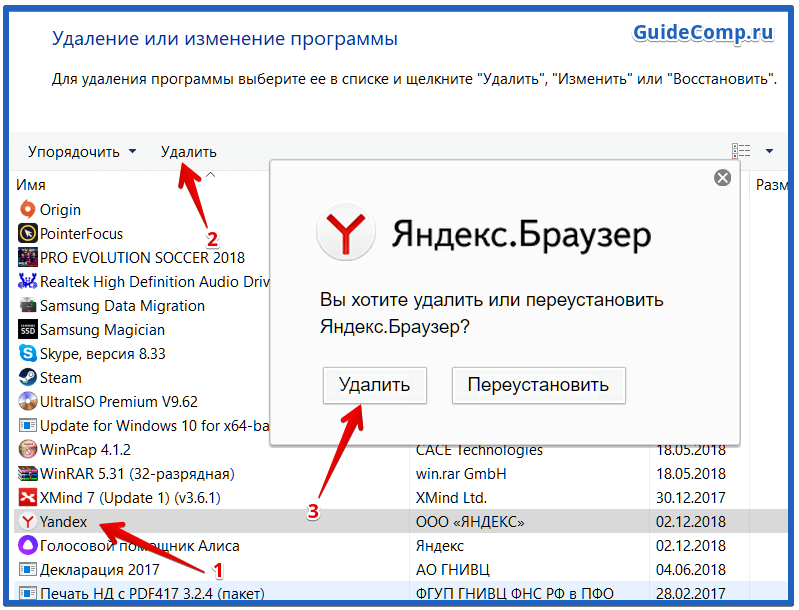Open the Упорядочить dropdown menu
799x610 pixels.
pos(82,151)
